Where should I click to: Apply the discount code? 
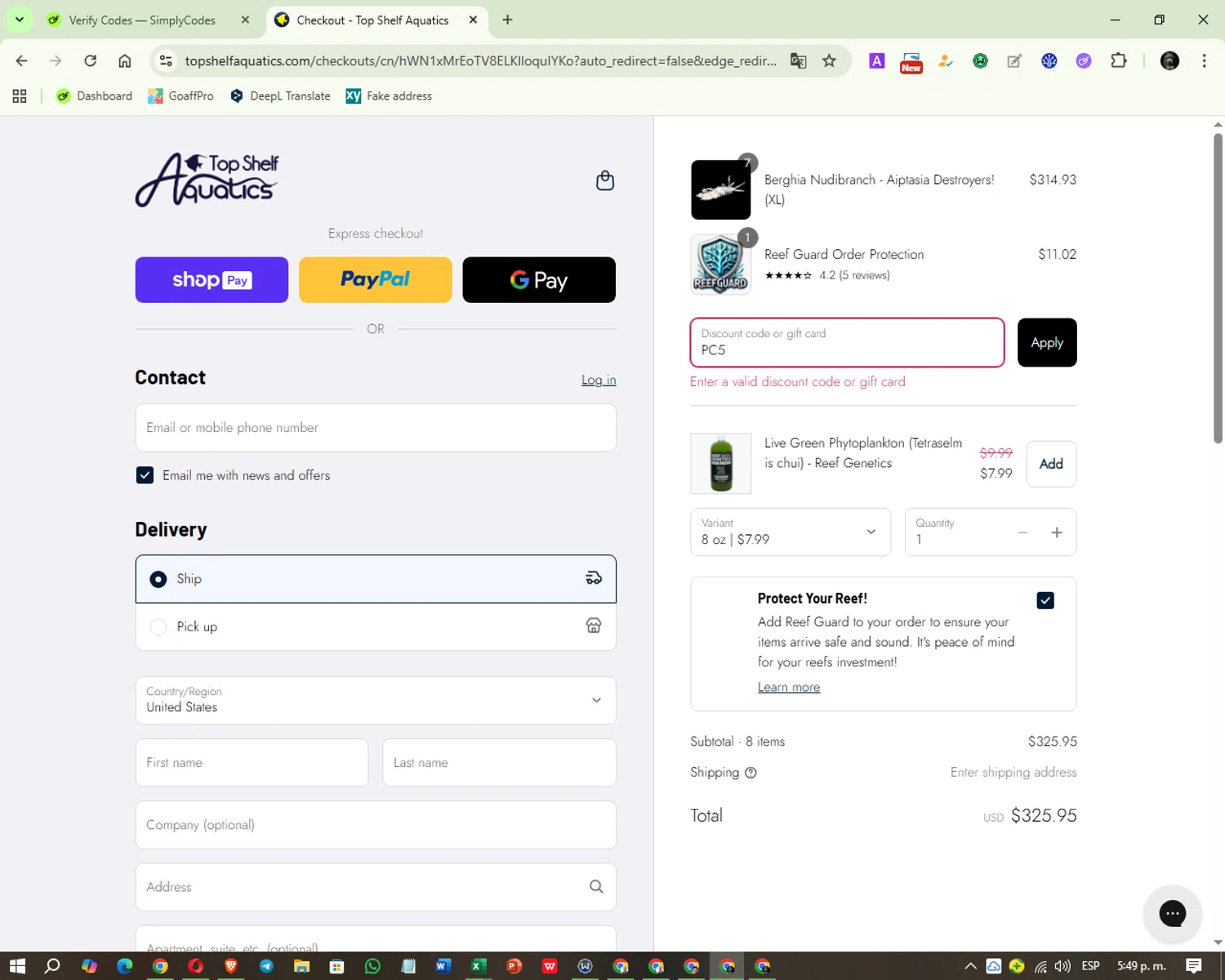pyautogui.click(x=1047, y=342)
